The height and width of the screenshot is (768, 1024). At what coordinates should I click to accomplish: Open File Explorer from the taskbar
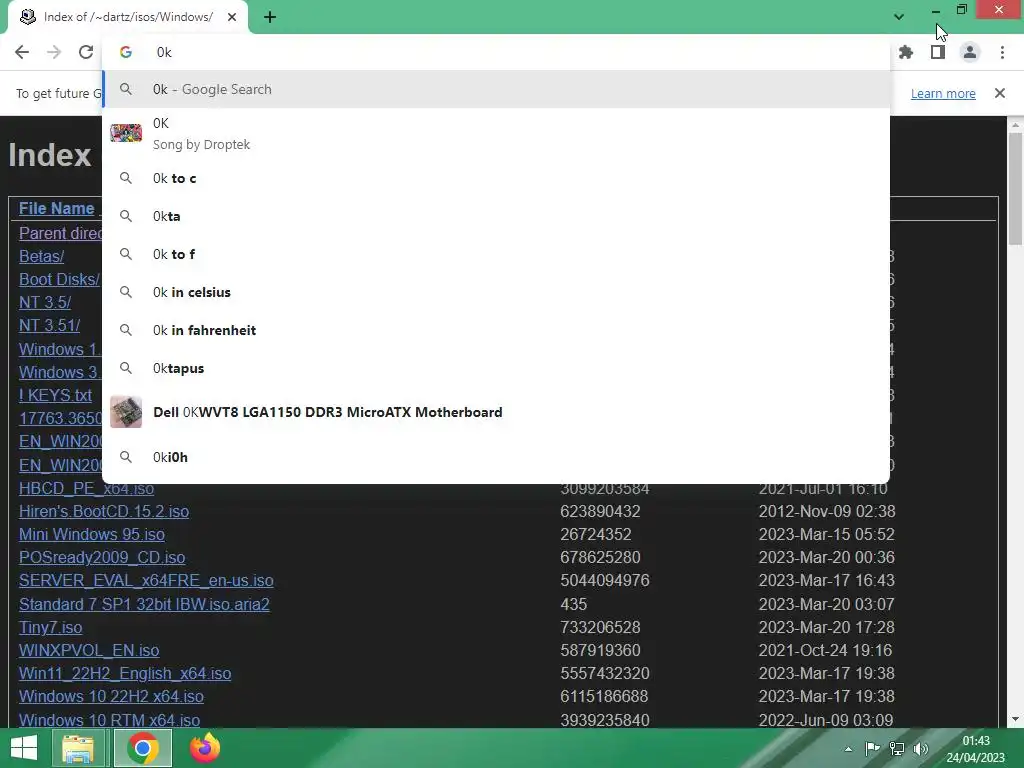click(78, 748)
